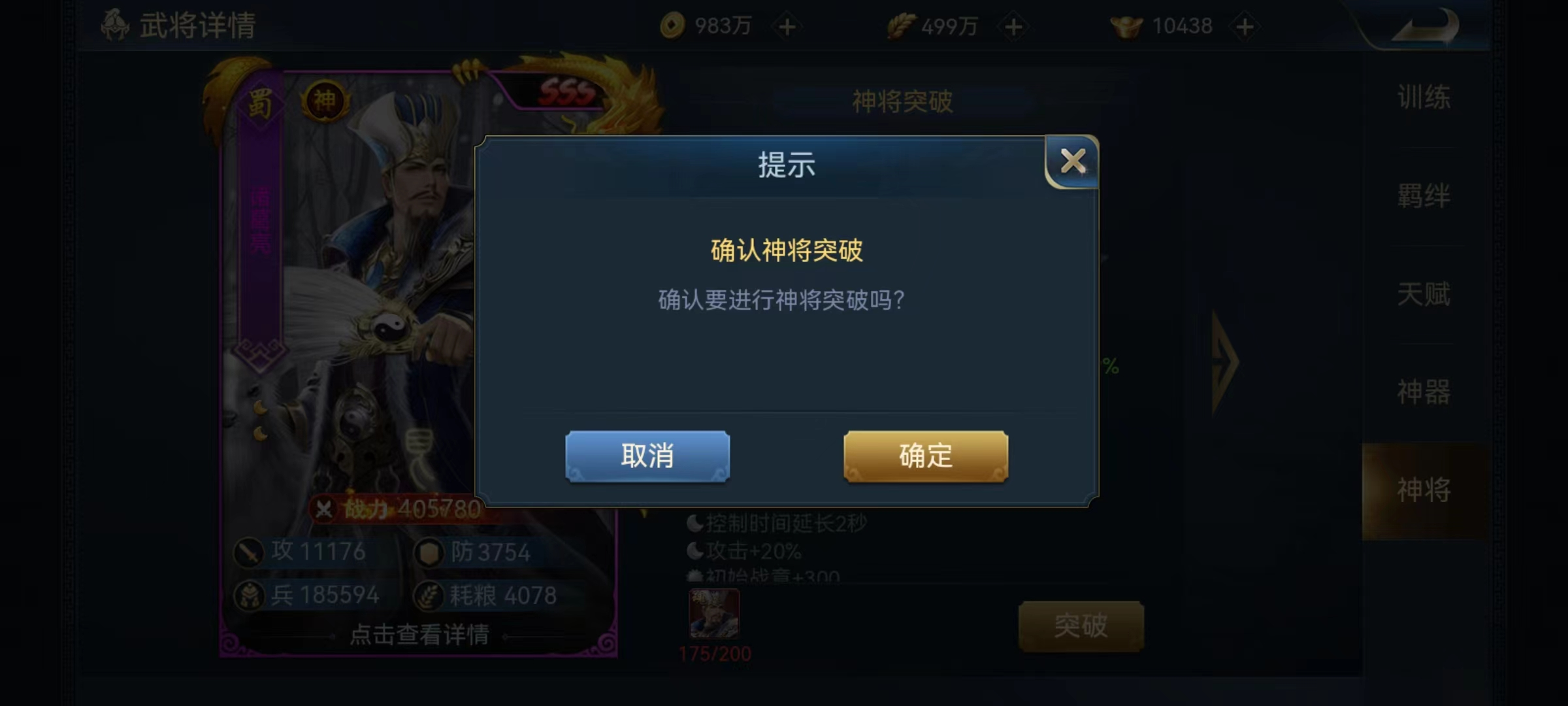Add grain with plus icon

tap(1013, 27)
